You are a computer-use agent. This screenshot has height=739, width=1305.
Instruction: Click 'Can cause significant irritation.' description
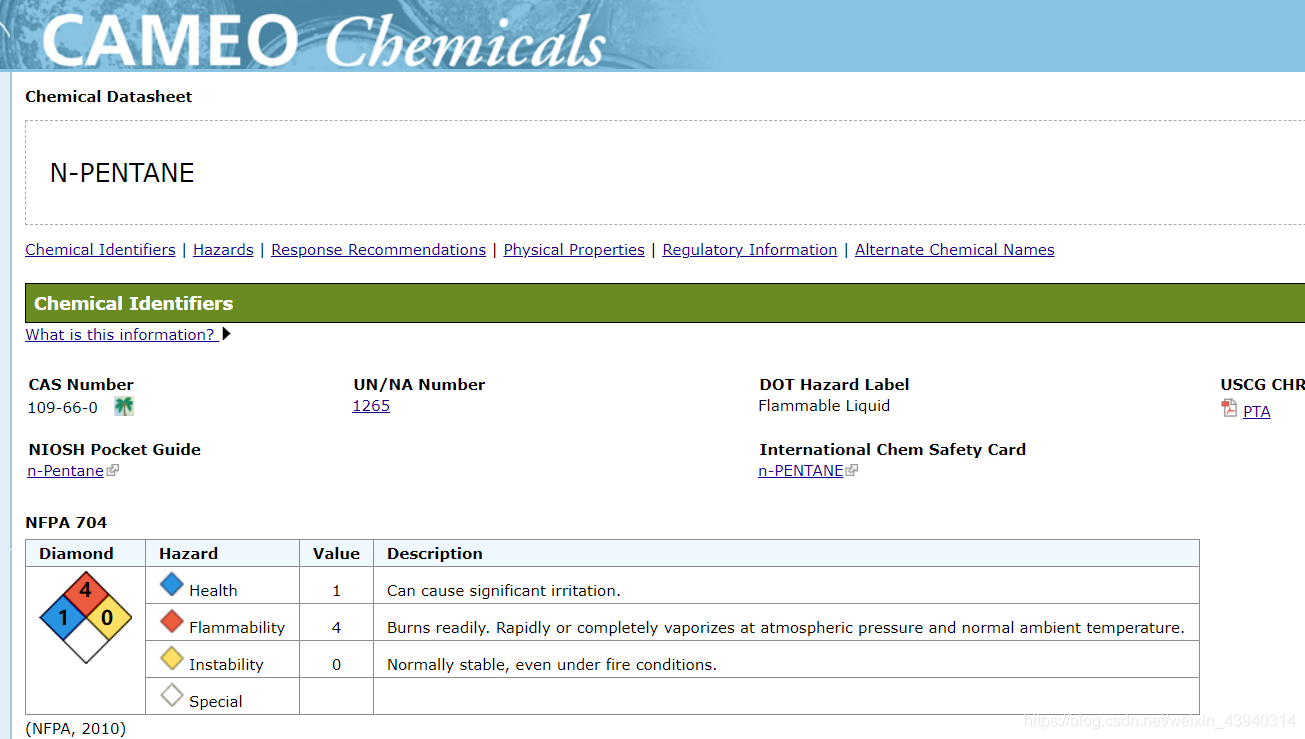point(504,591)
